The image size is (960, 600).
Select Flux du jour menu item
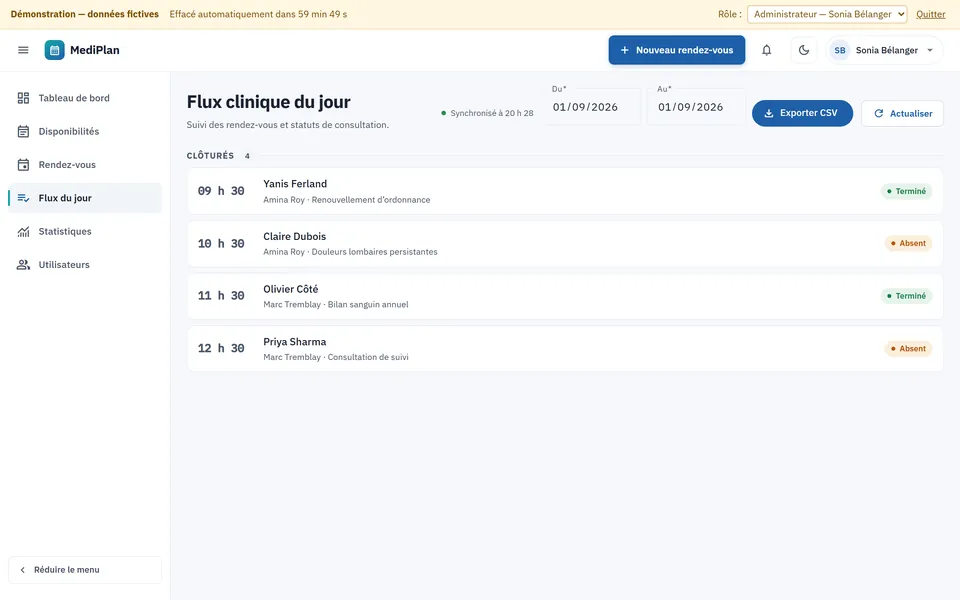click(x=85, y=198)
